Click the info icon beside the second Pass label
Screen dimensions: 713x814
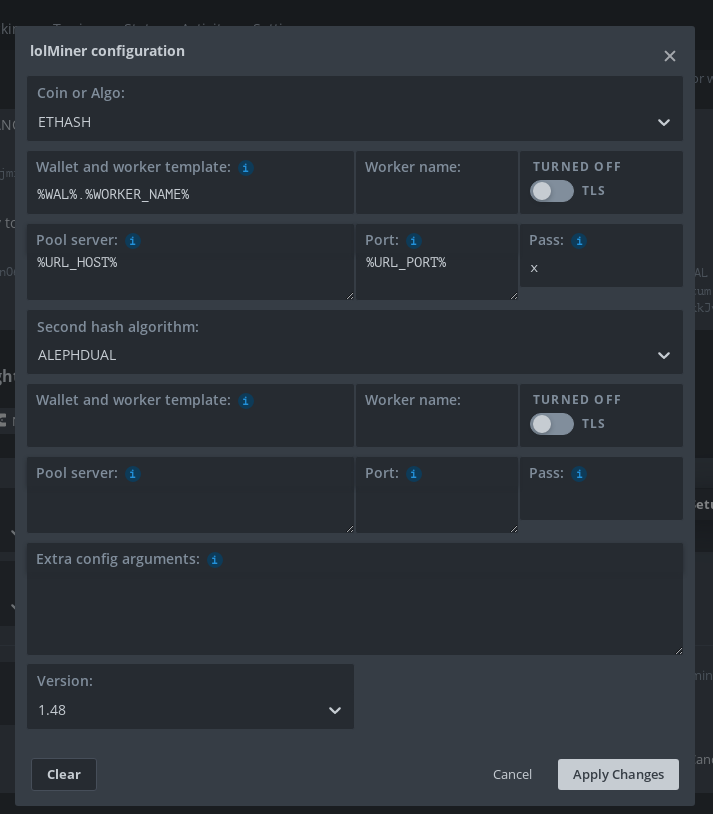(579, 474)
